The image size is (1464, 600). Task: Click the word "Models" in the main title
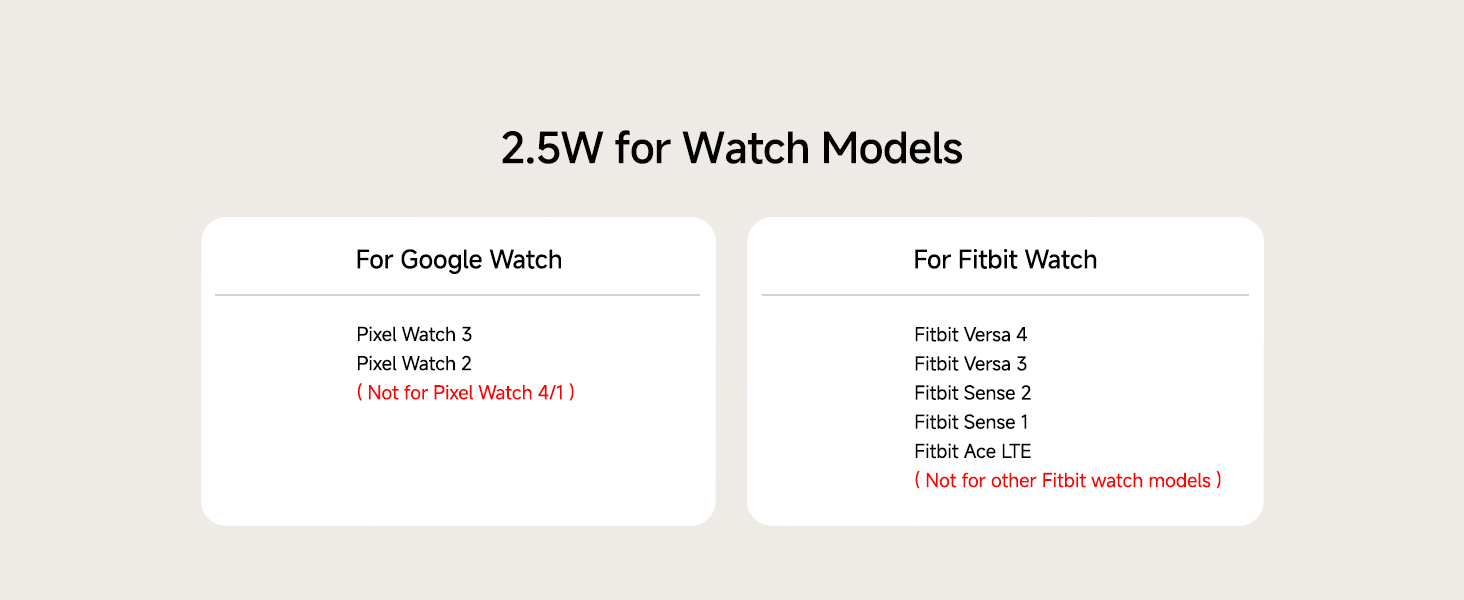pos(891,149)
